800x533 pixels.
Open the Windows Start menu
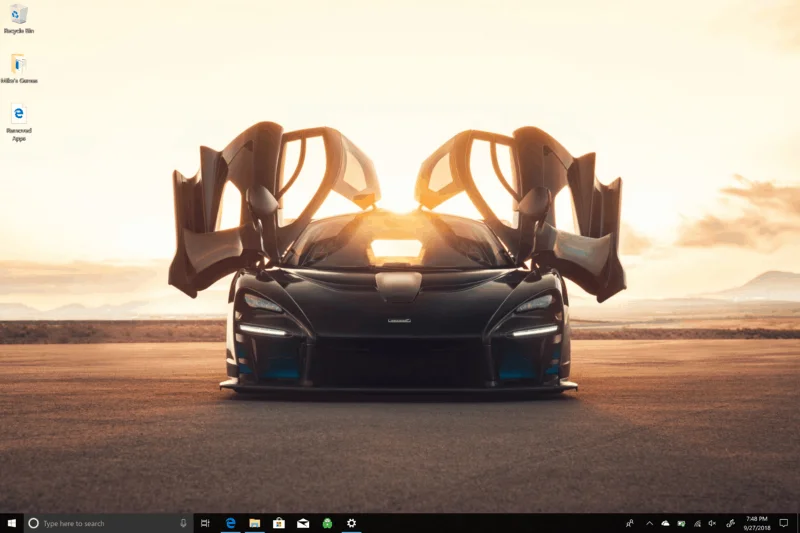click(11, 523)
